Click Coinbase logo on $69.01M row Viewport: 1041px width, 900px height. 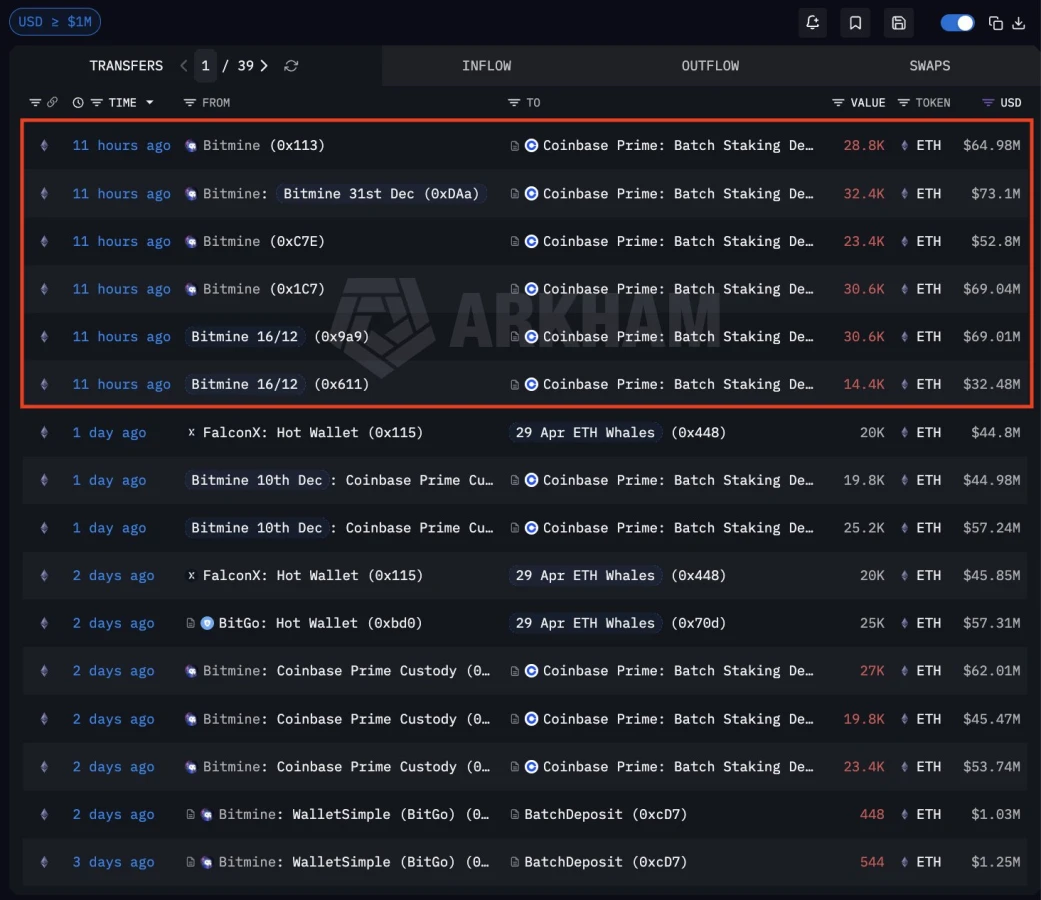coord(531,337)
